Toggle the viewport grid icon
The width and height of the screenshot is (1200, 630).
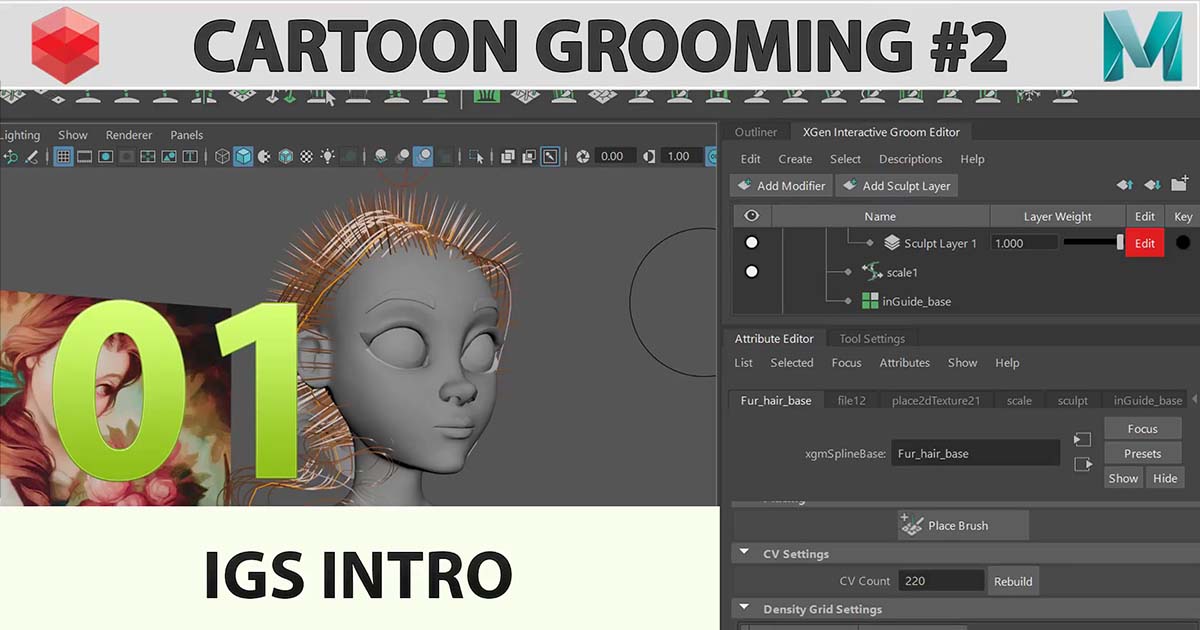pyautogui.click(x=63, y=157)
